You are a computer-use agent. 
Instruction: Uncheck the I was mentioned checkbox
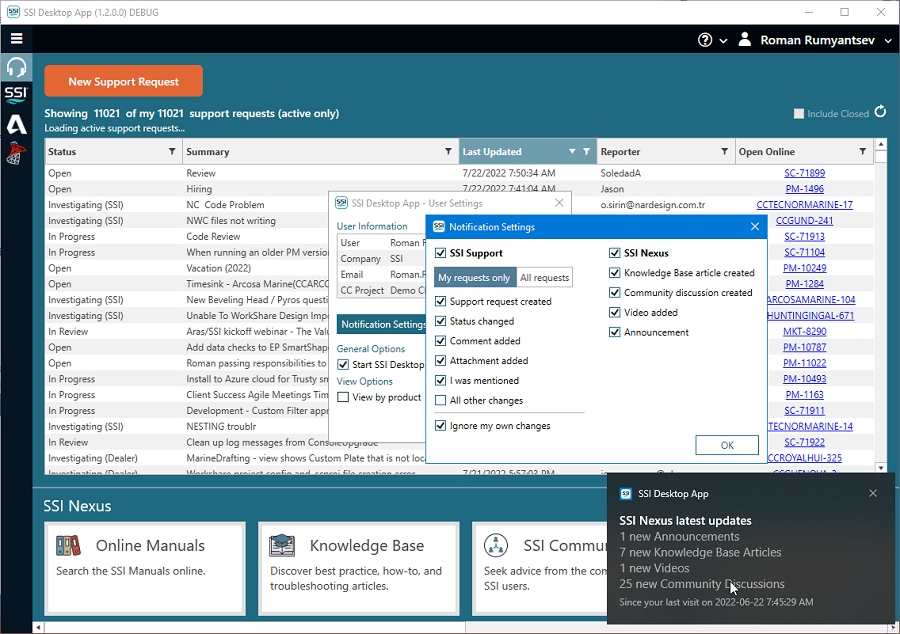click(440, 380)
